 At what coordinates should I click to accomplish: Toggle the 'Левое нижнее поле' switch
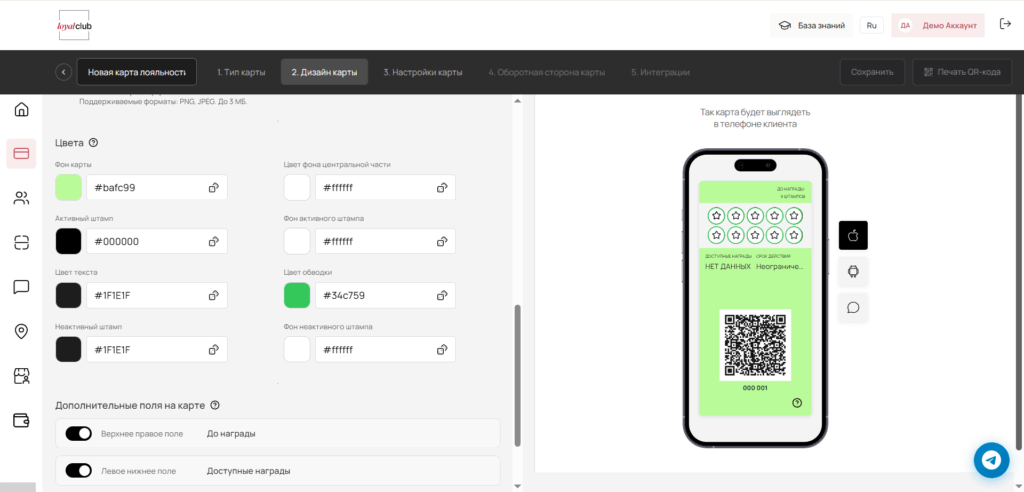78,470
